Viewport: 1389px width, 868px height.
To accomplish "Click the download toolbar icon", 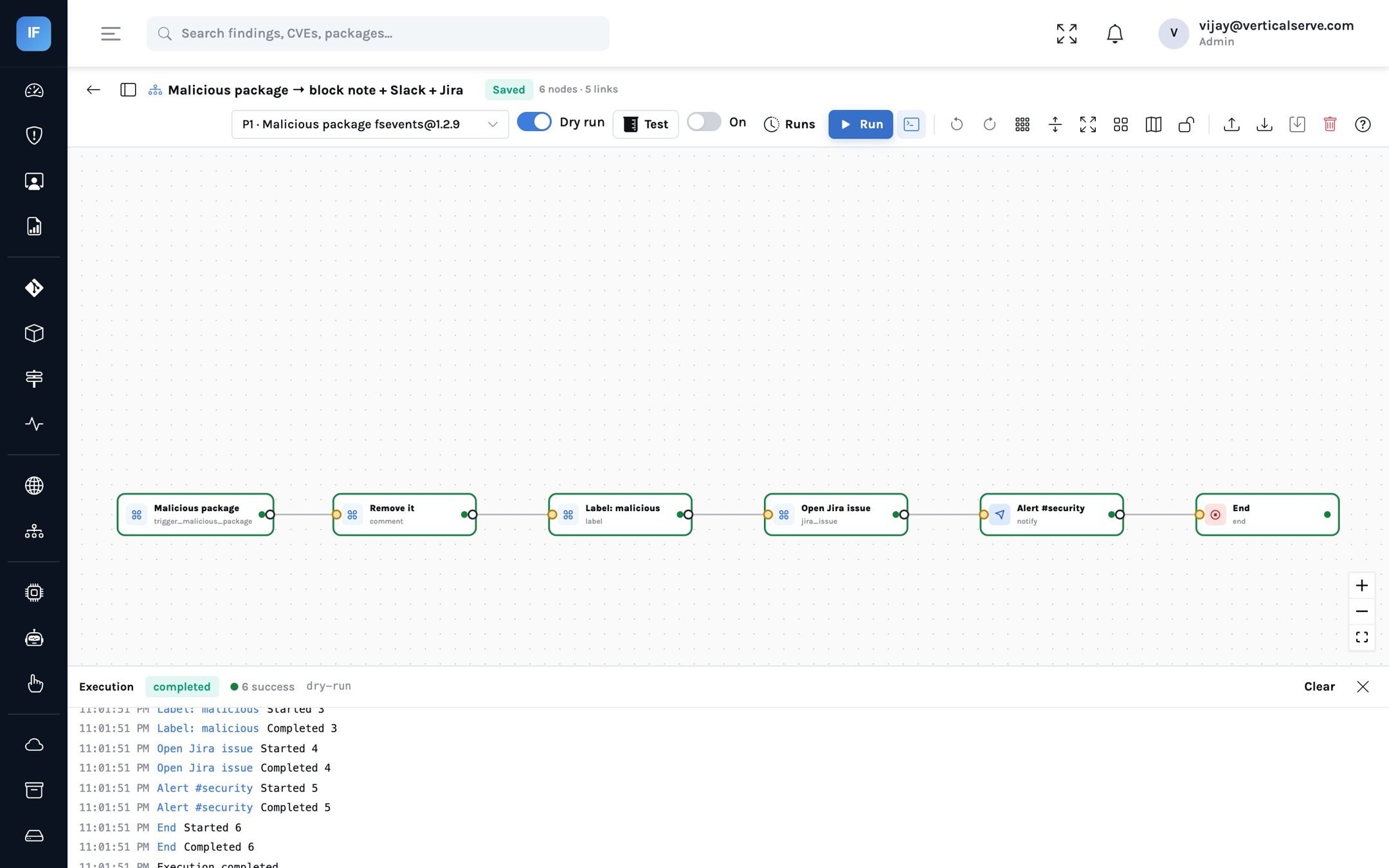I will click(x=1264, y=124).
